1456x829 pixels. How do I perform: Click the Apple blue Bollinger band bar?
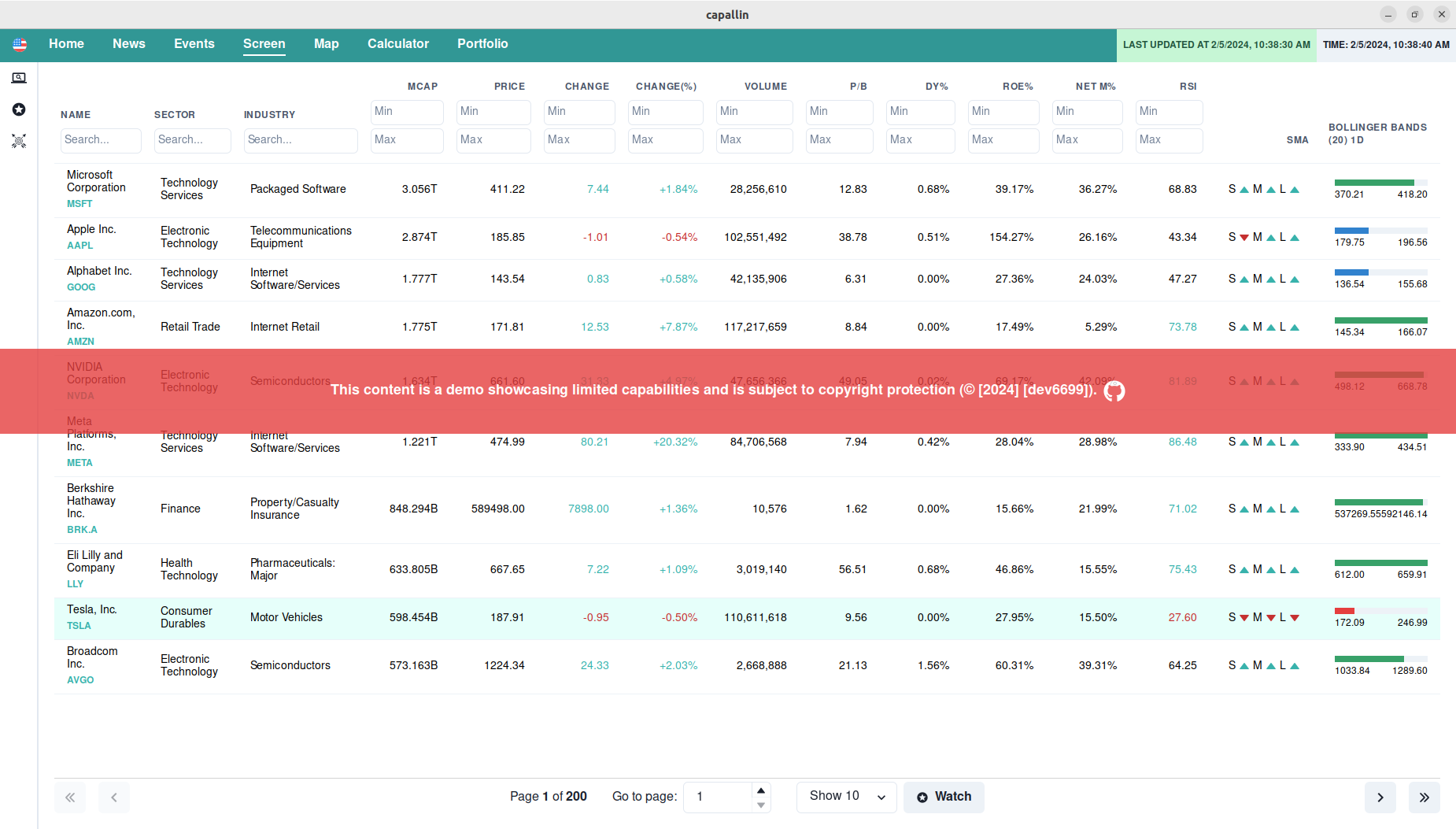1351,231
